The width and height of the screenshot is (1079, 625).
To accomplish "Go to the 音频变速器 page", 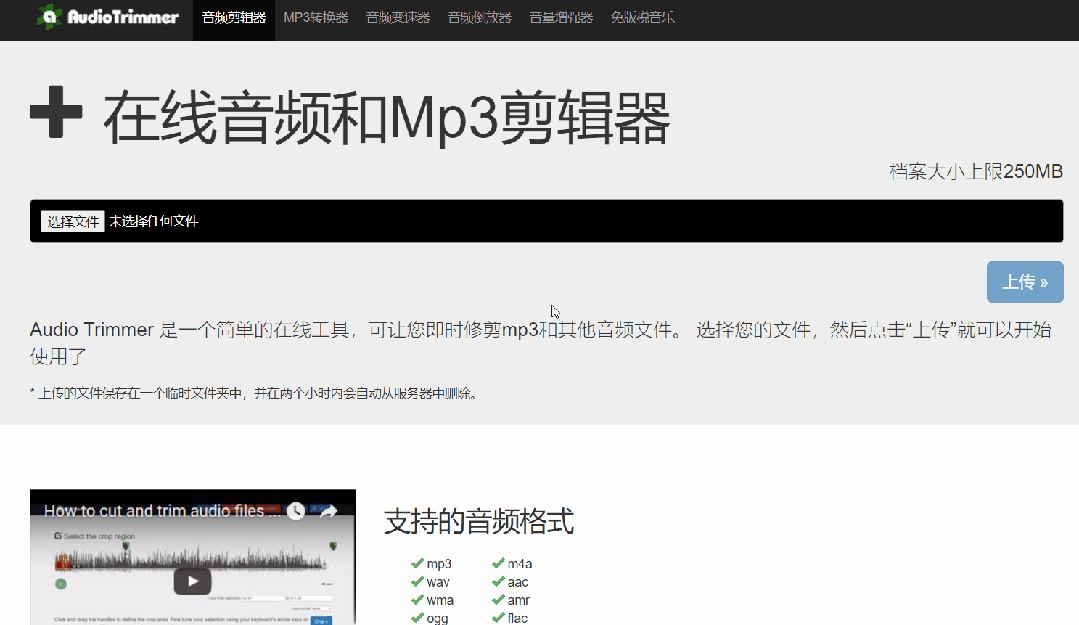I will (x=398, y=18).
